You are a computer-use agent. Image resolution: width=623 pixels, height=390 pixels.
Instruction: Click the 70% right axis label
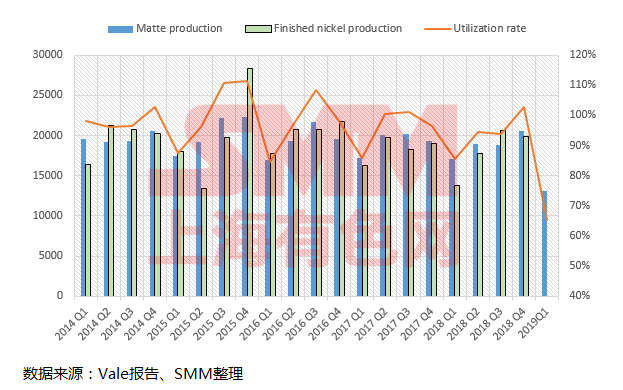click(x=580, y=205)
